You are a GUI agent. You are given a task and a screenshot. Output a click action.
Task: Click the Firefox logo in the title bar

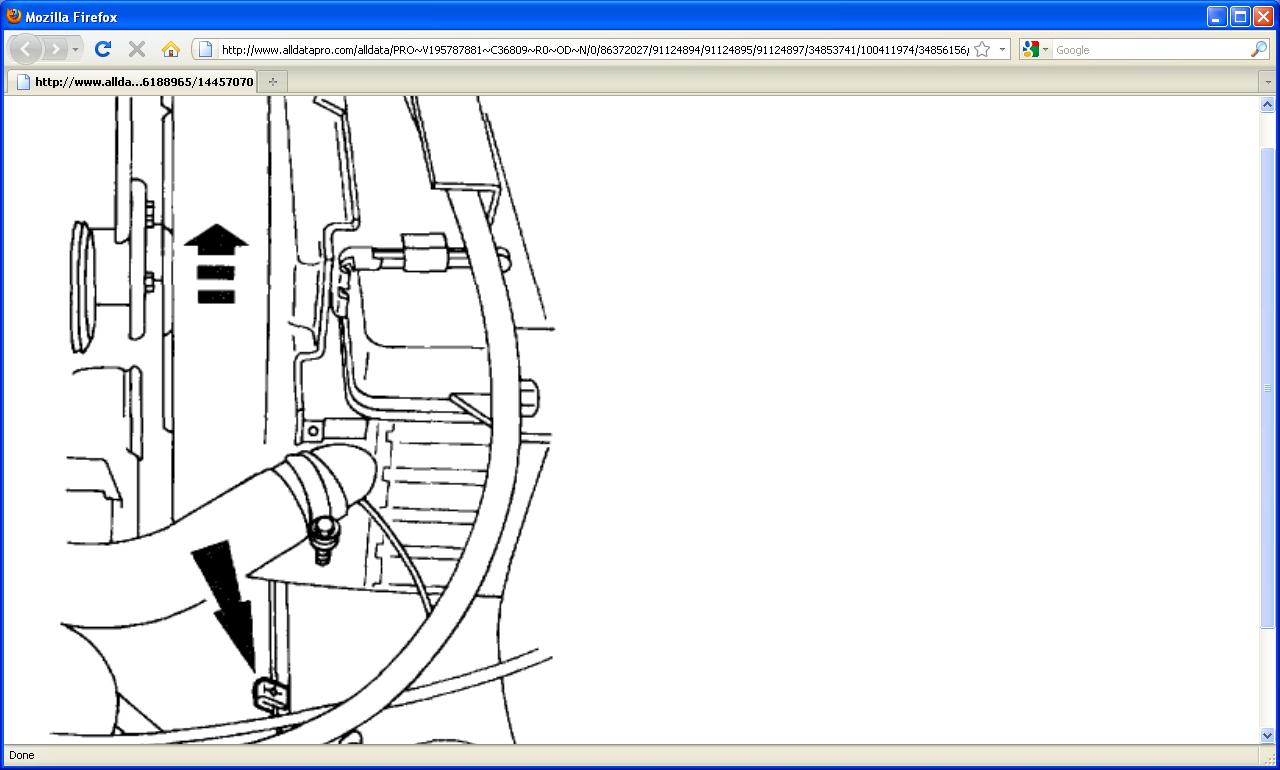tap(13, 16)
